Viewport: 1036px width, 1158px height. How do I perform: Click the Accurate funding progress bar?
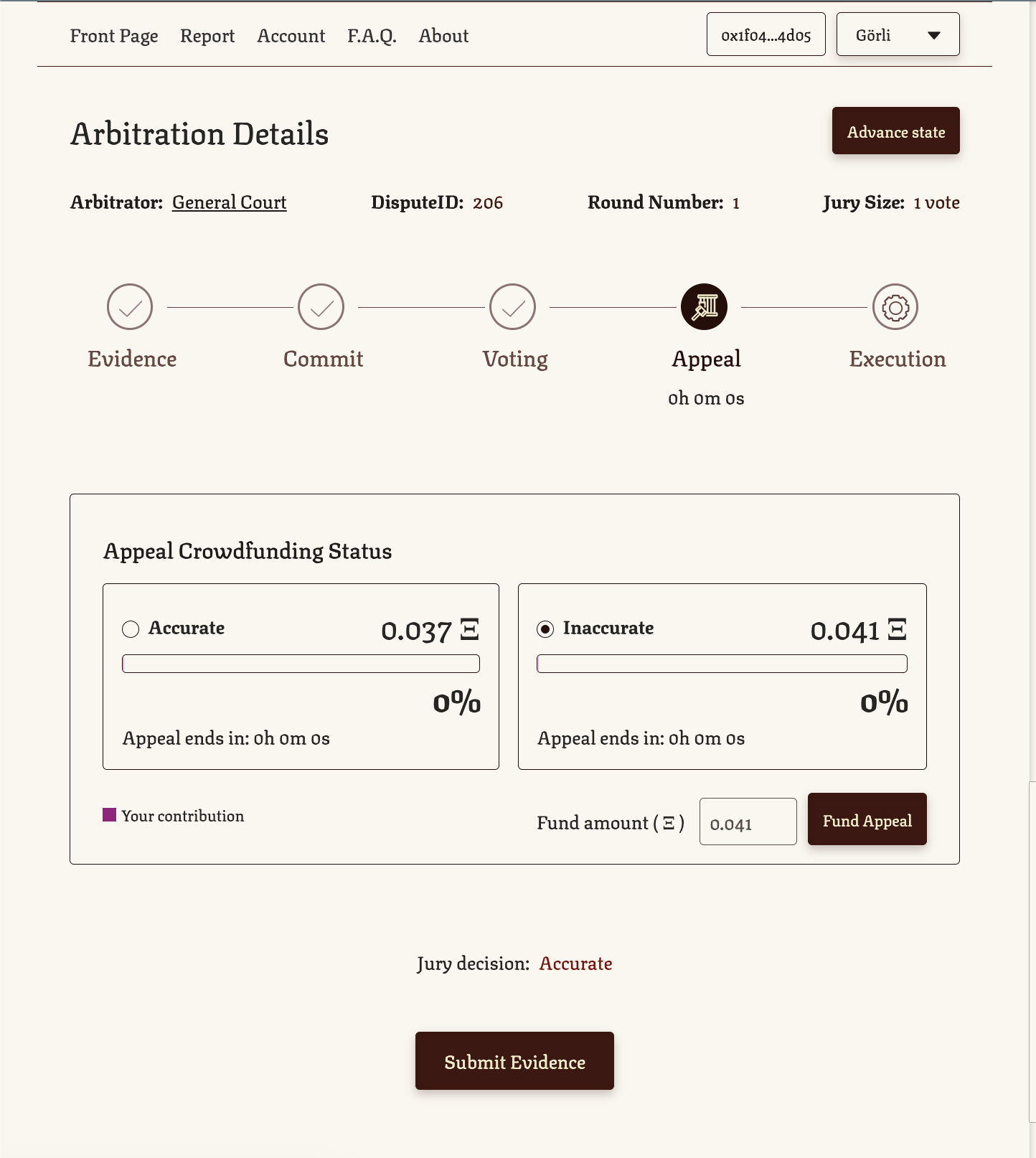301,664
